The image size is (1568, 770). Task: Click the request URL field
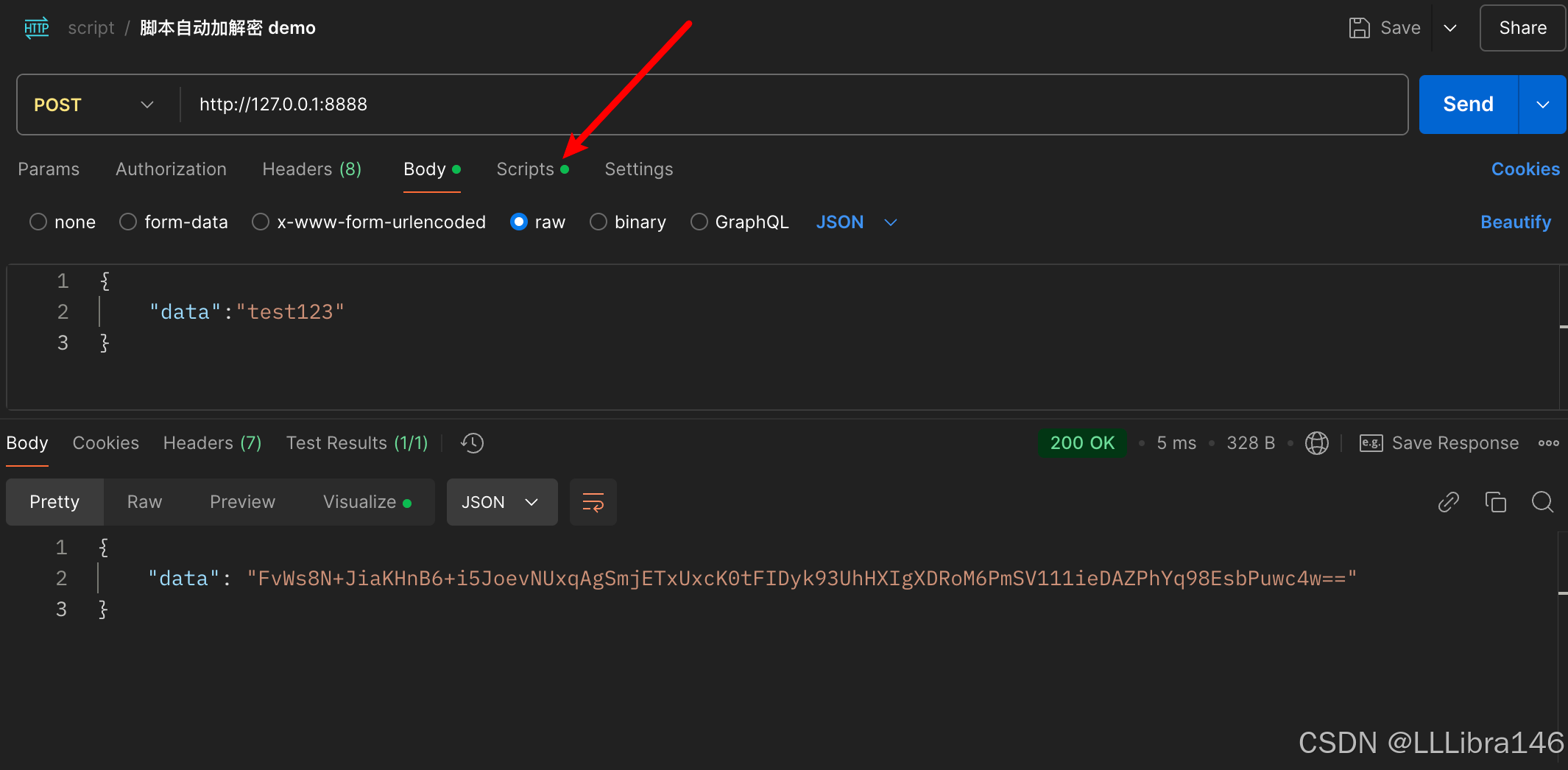[794, 105]
